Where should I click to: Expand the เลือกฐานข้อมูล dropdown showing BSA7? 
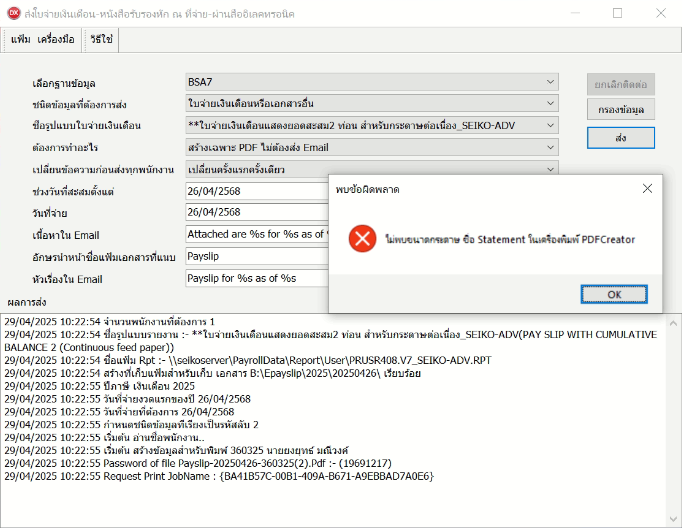point(371,82)
